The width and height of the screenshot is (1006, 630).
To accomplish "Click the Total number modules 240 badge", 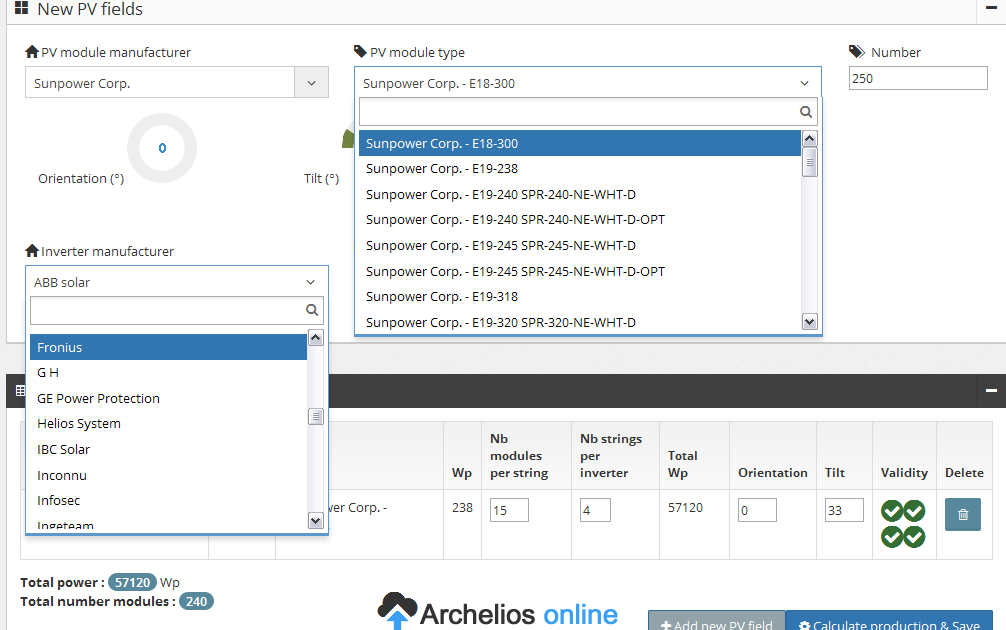I will coord(196,601).
